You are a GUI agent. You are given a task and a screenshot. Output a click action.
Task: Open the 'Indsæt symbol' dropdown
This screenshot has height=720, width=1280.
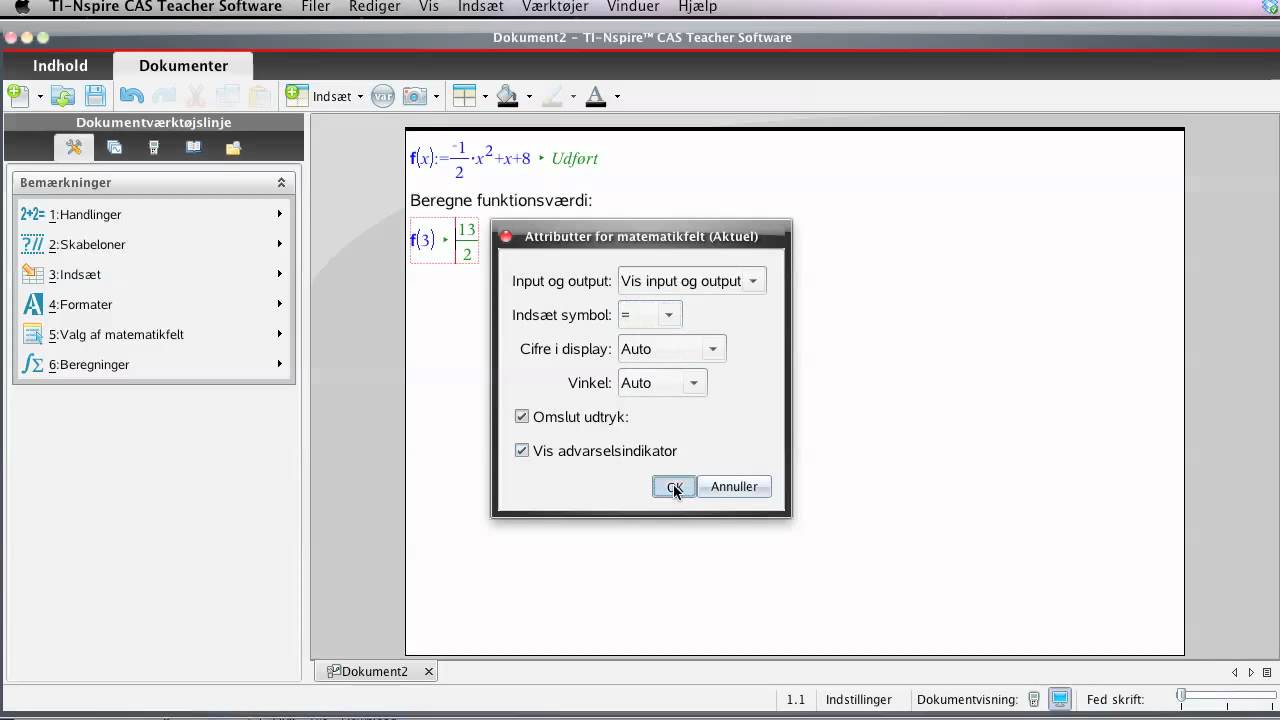point(650,315)
